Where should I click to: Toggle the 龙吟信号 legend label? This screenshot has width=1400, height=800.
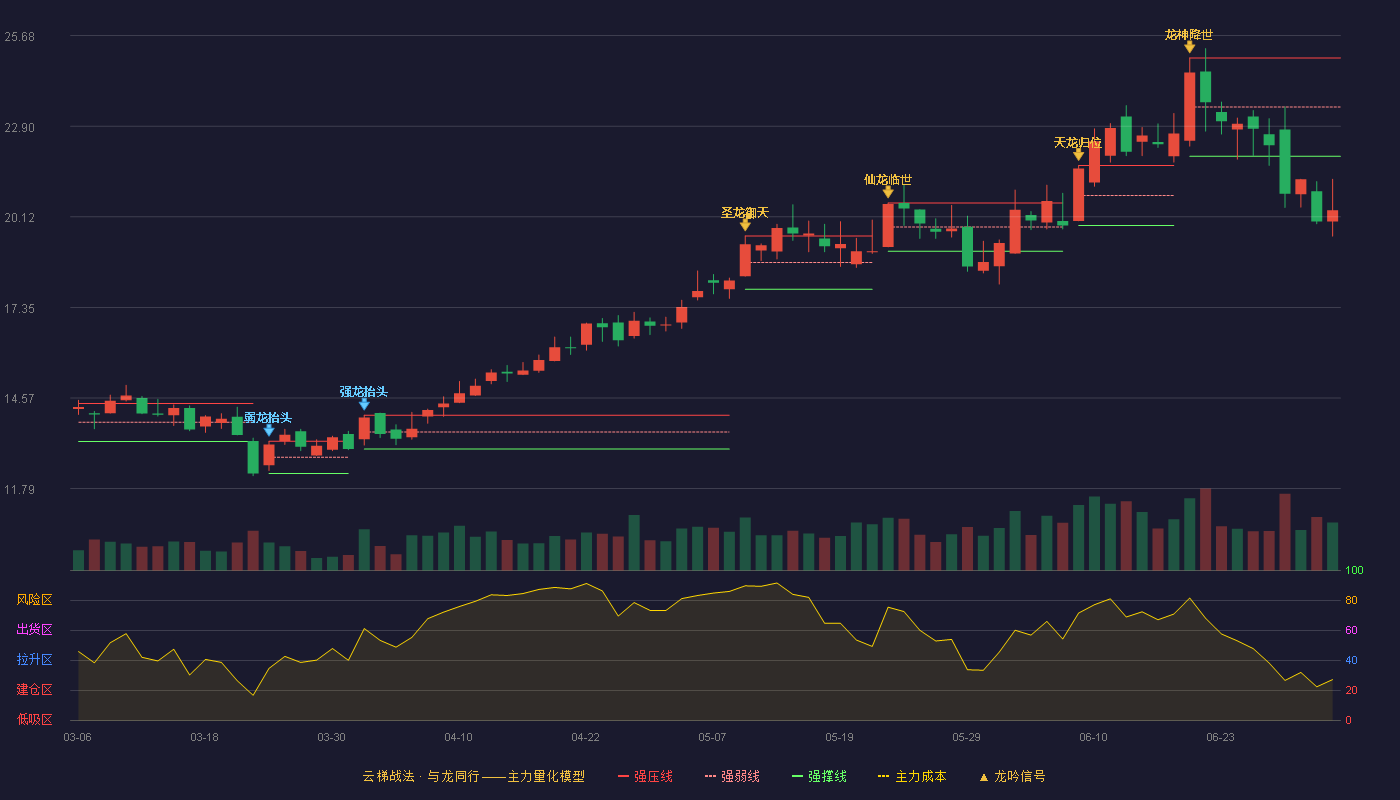click(x=1020, y=776)
